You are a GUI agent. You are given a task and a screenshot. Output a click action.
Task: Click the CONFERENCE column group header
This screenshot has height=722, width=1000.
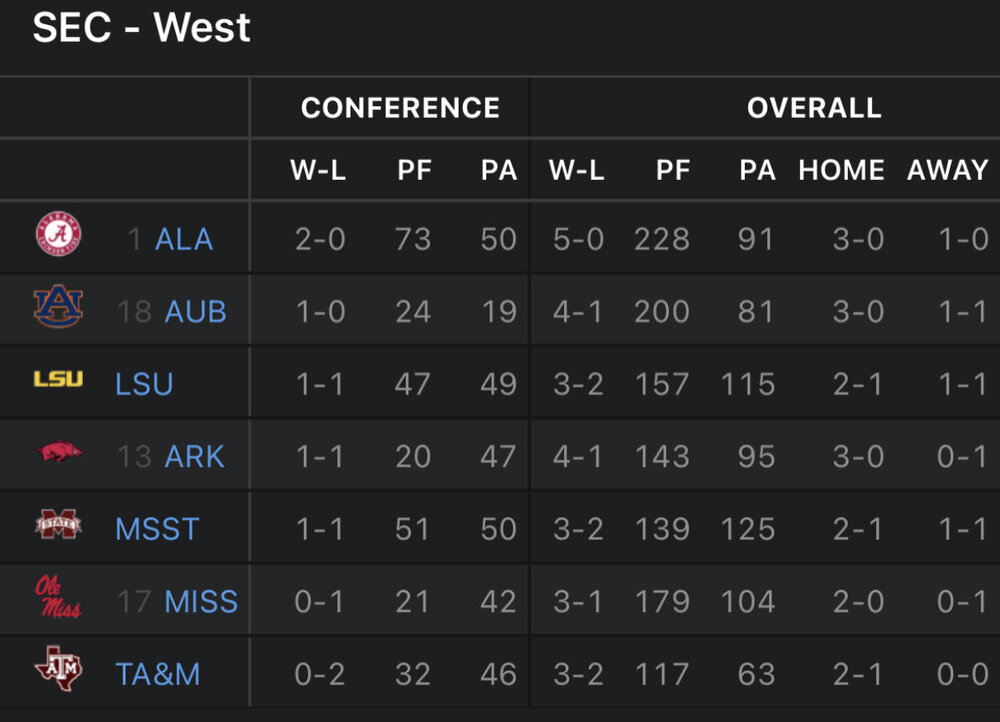tap(400, 108)
